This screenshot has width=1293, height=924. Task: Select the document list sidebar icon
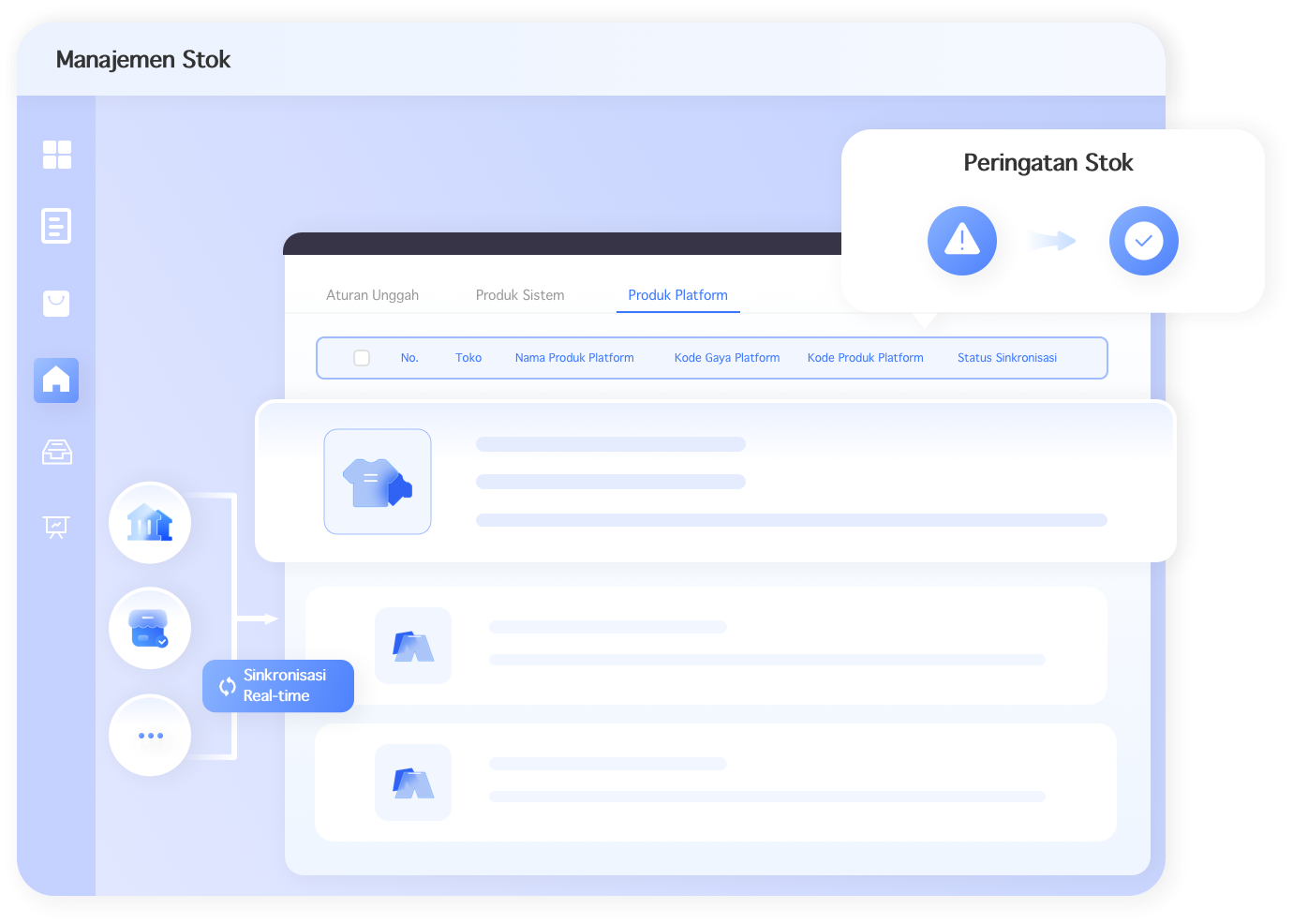[56, 226]
